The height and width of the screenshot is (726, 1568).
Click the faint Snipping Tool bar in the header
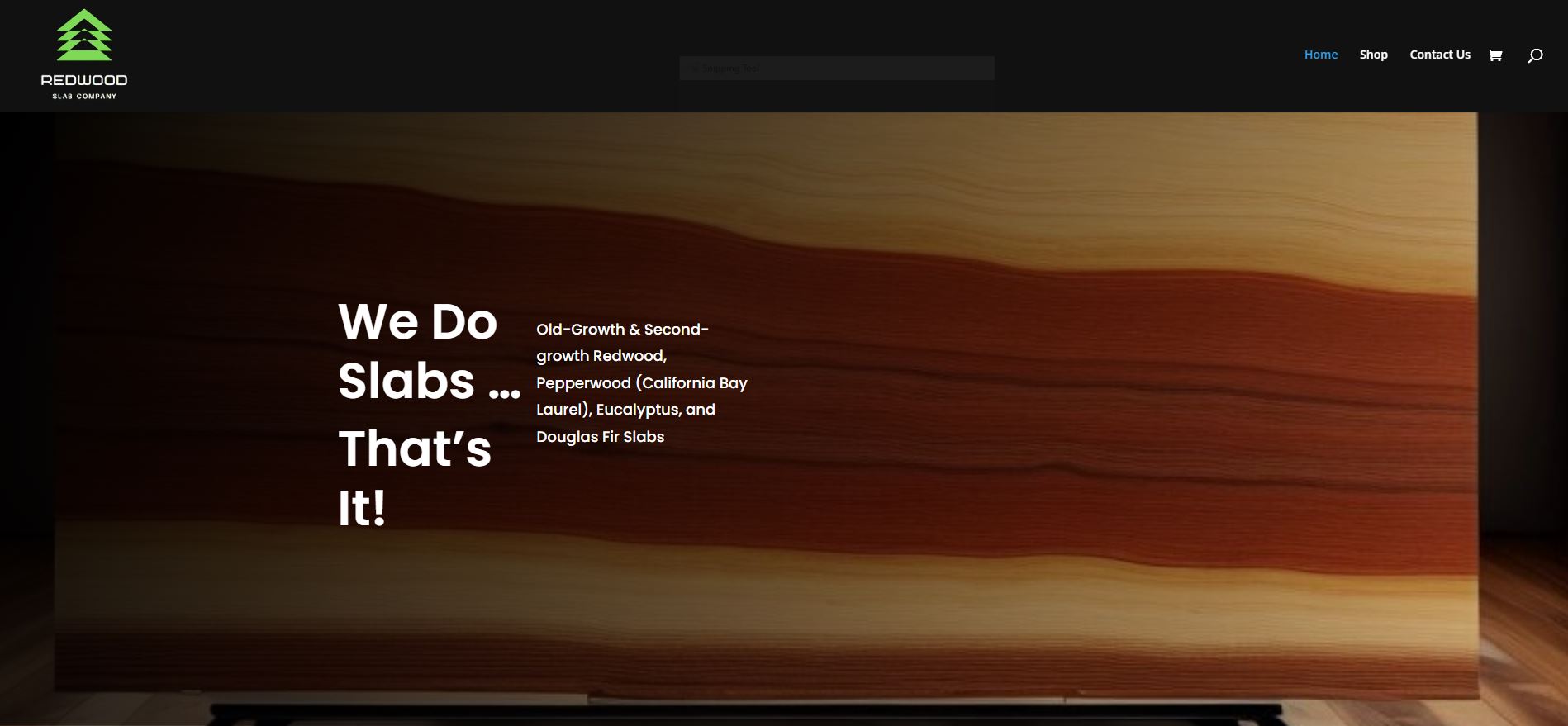pos(837,68)
